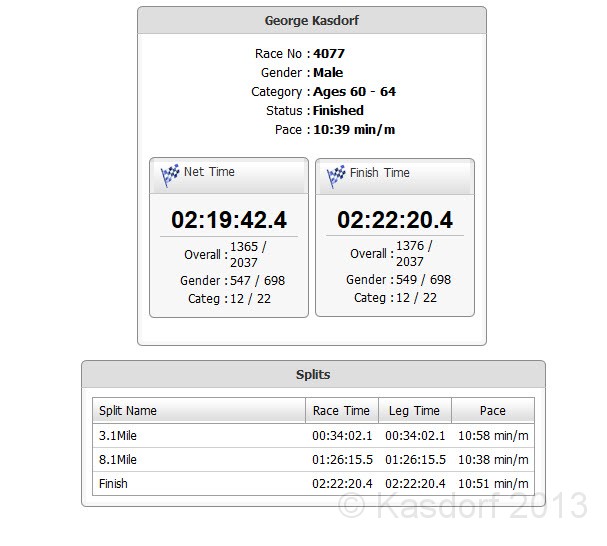607x546 pixels.
Task: Click the 10:39 min/m pace value
Action: 354,130
